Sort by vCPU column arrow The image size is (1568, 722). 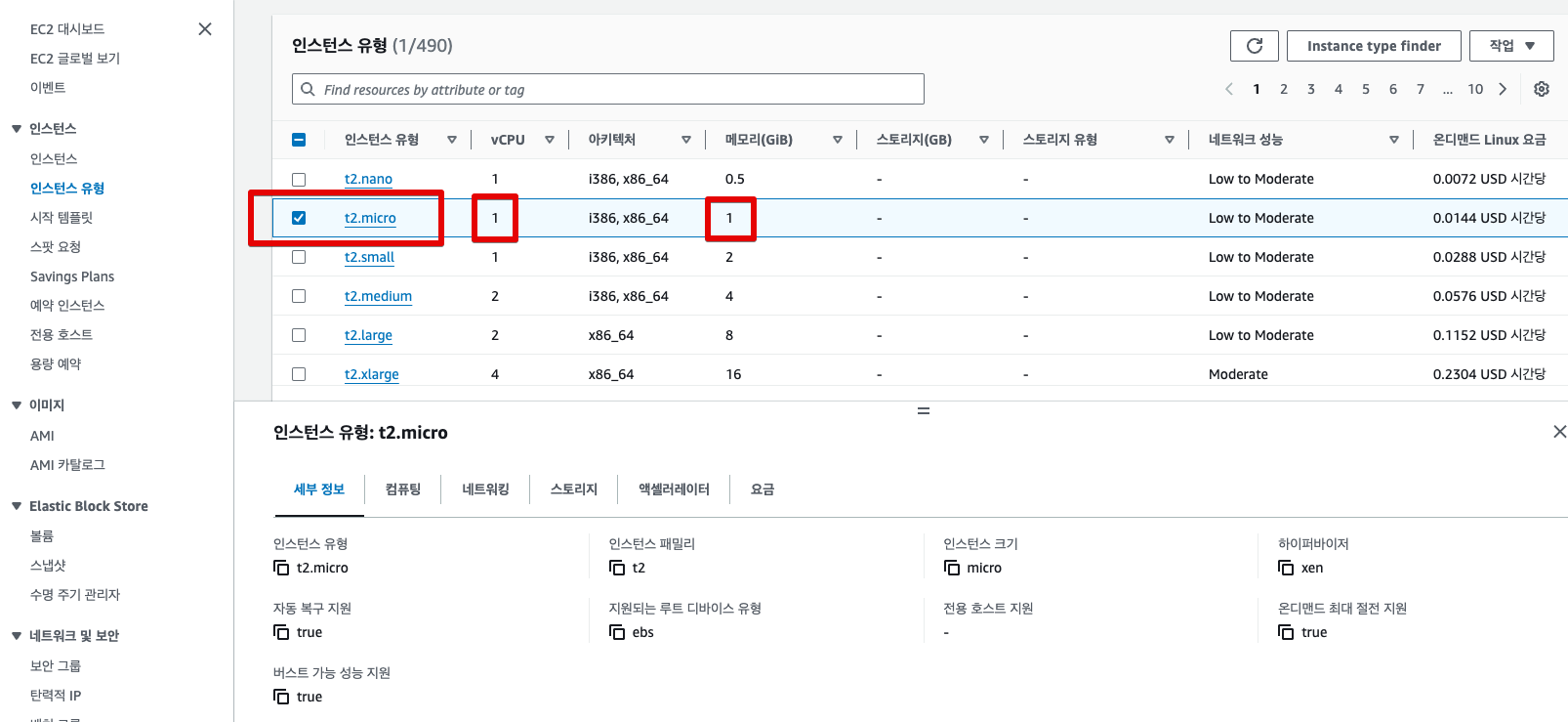coord(550,140)
